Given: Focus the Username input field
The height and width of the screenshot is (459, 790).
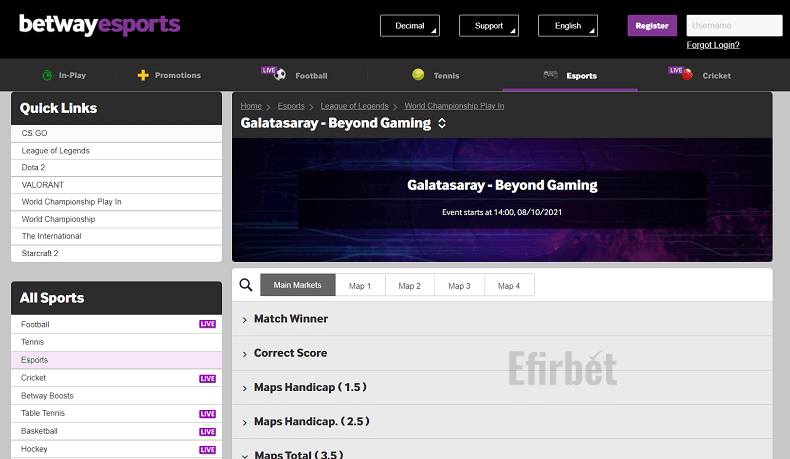Looking at the screenshot, I should tap(734, 26).
